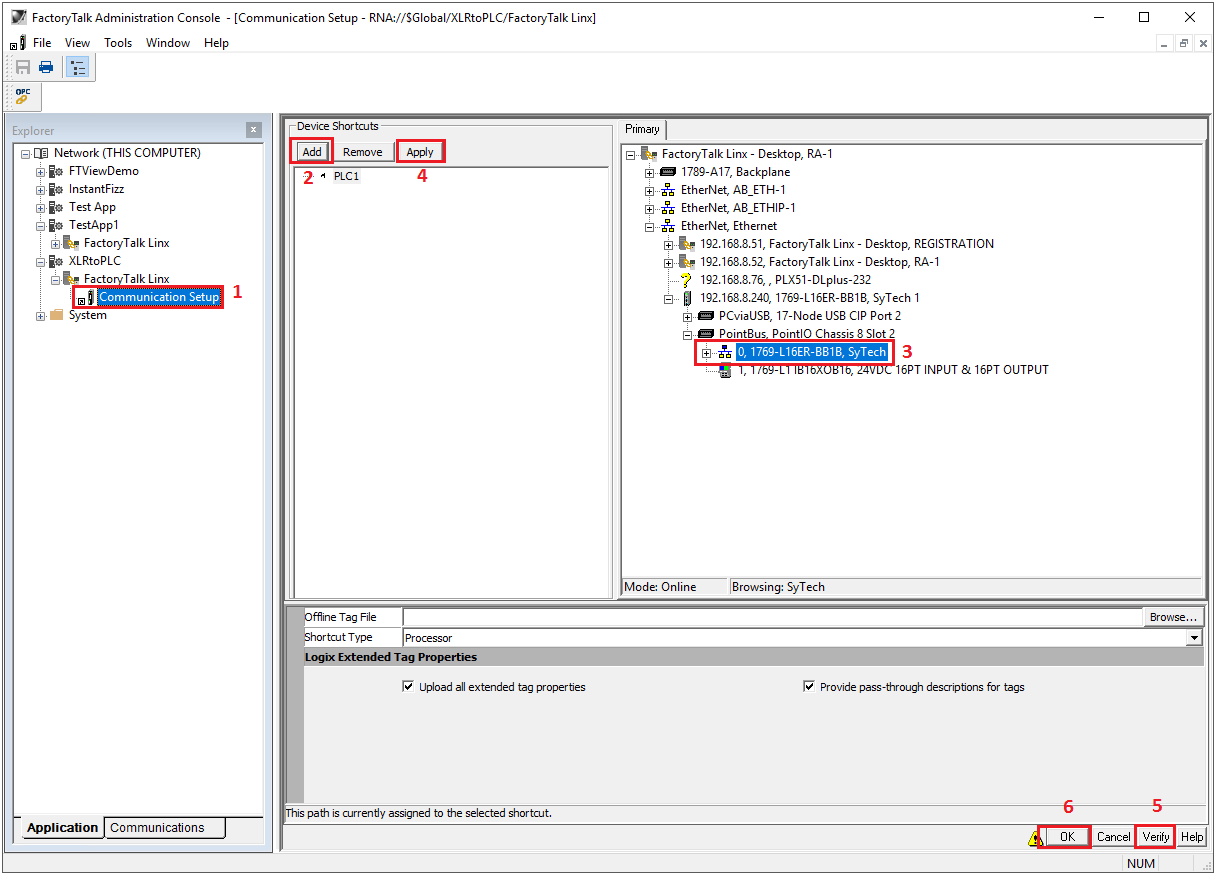Expand the 192.168.8.51 REGISTRATION node

[x=669, y=244]
